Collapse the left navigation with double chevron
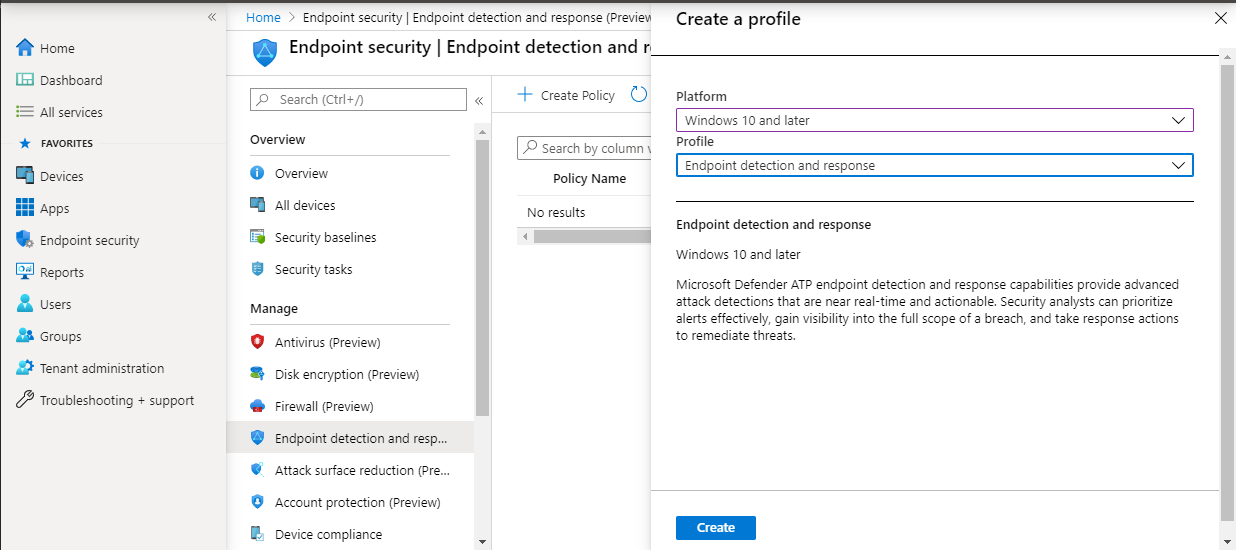1236x550 pixels. (212, 17)
